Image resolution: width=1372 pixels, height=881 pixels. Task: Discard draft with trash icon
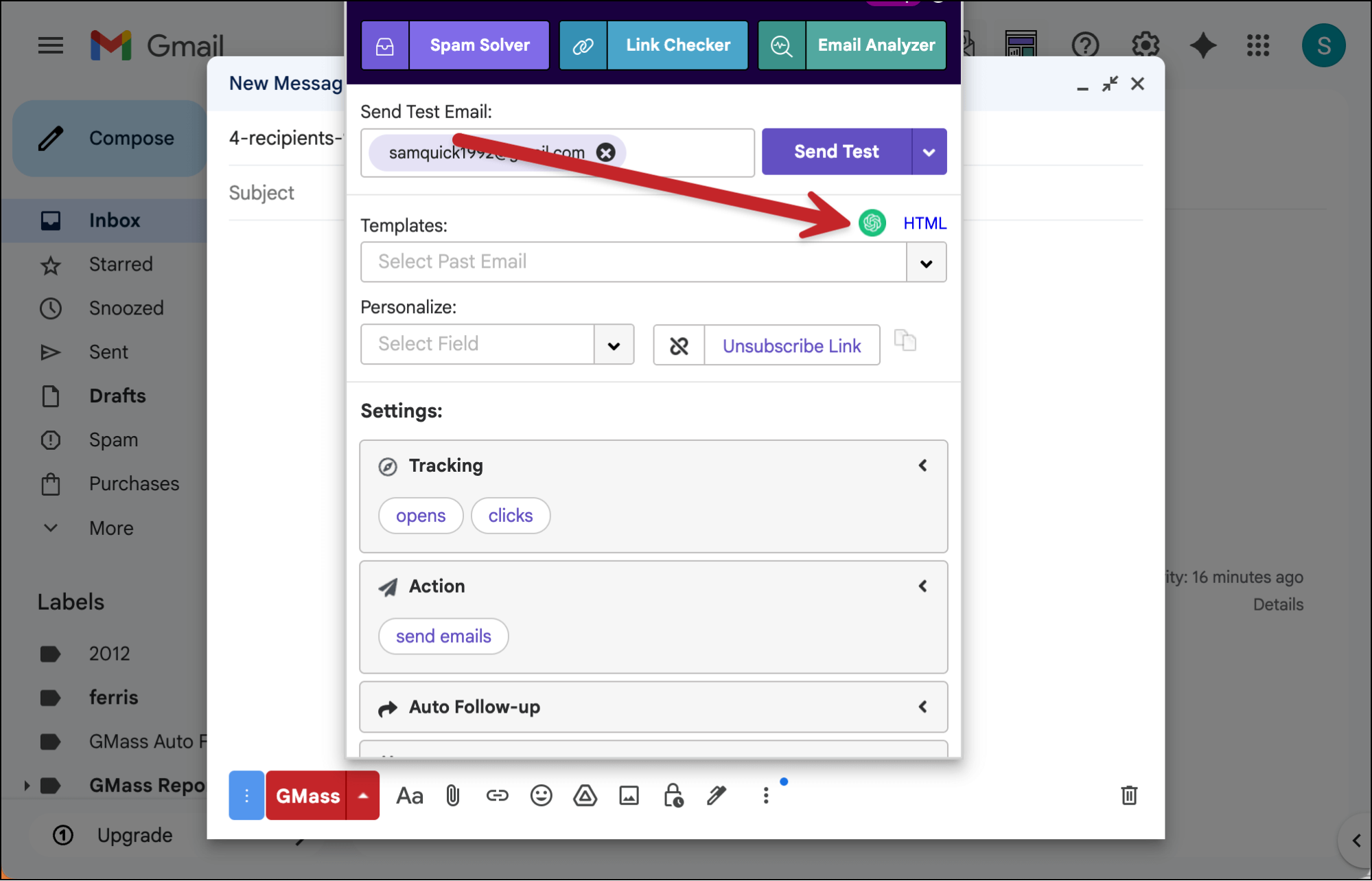pyautogui.click(x=1129, y=796)
